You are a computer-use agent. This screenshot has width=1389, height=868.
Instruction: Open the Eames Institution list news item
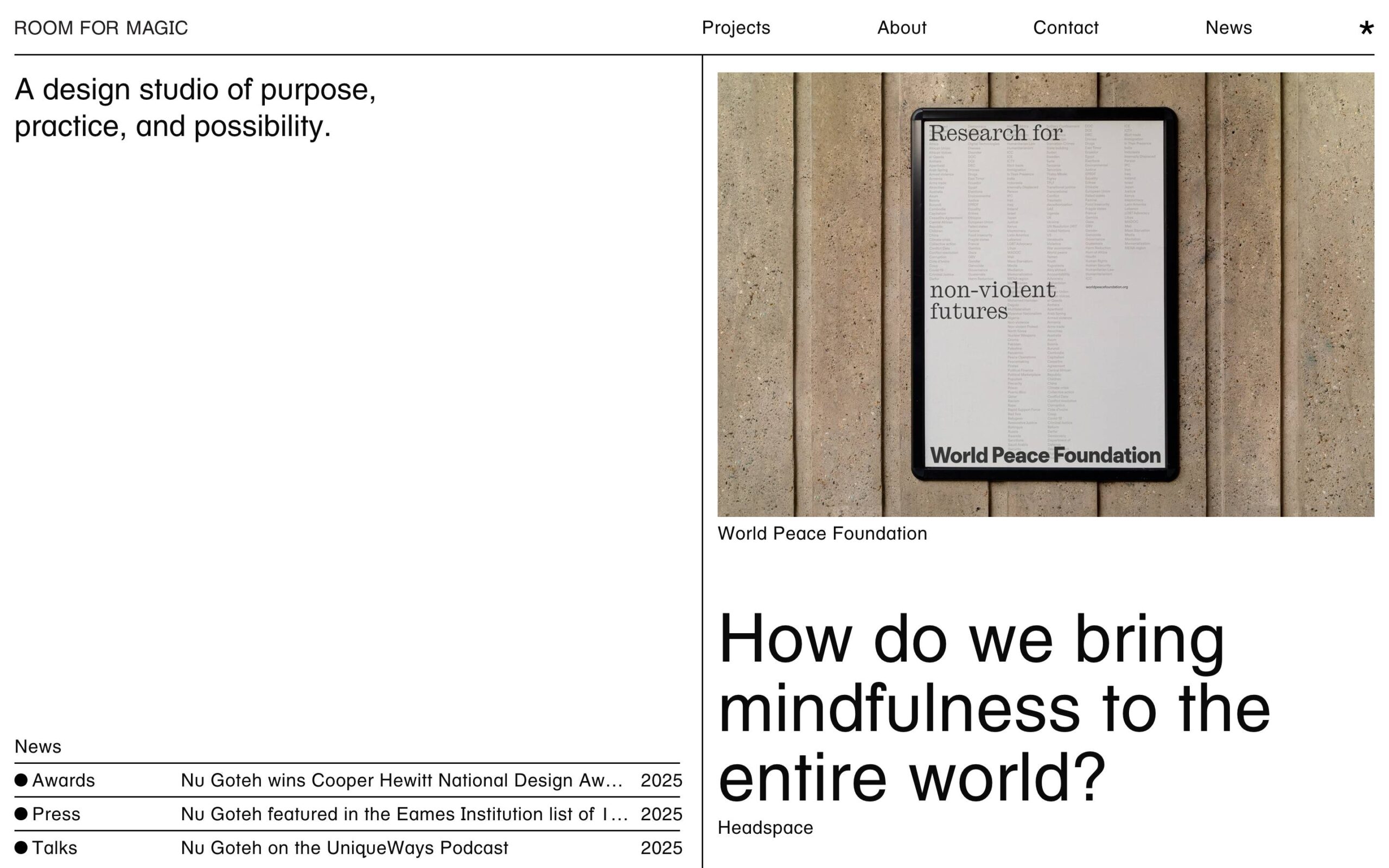click(404, 814)
